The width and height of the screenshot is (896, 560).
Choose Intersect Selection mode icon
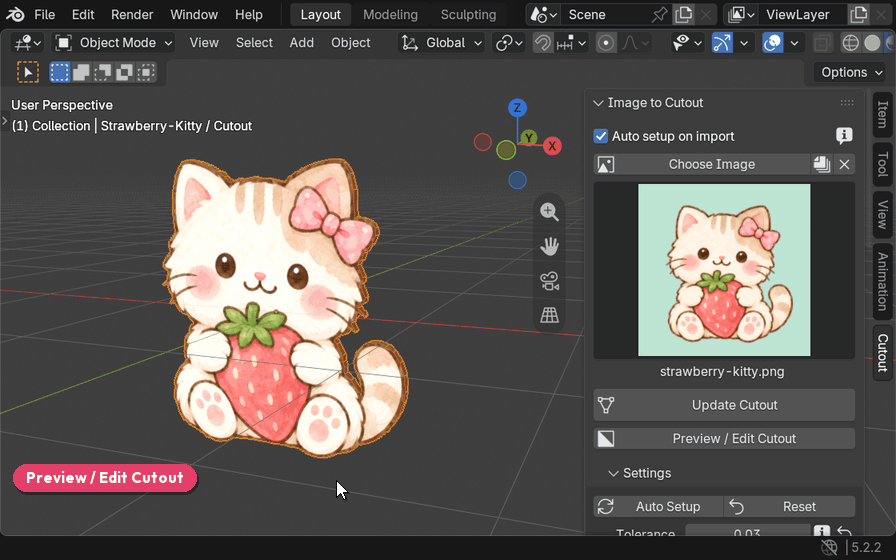pyautogui.click(x=146, y=72)
